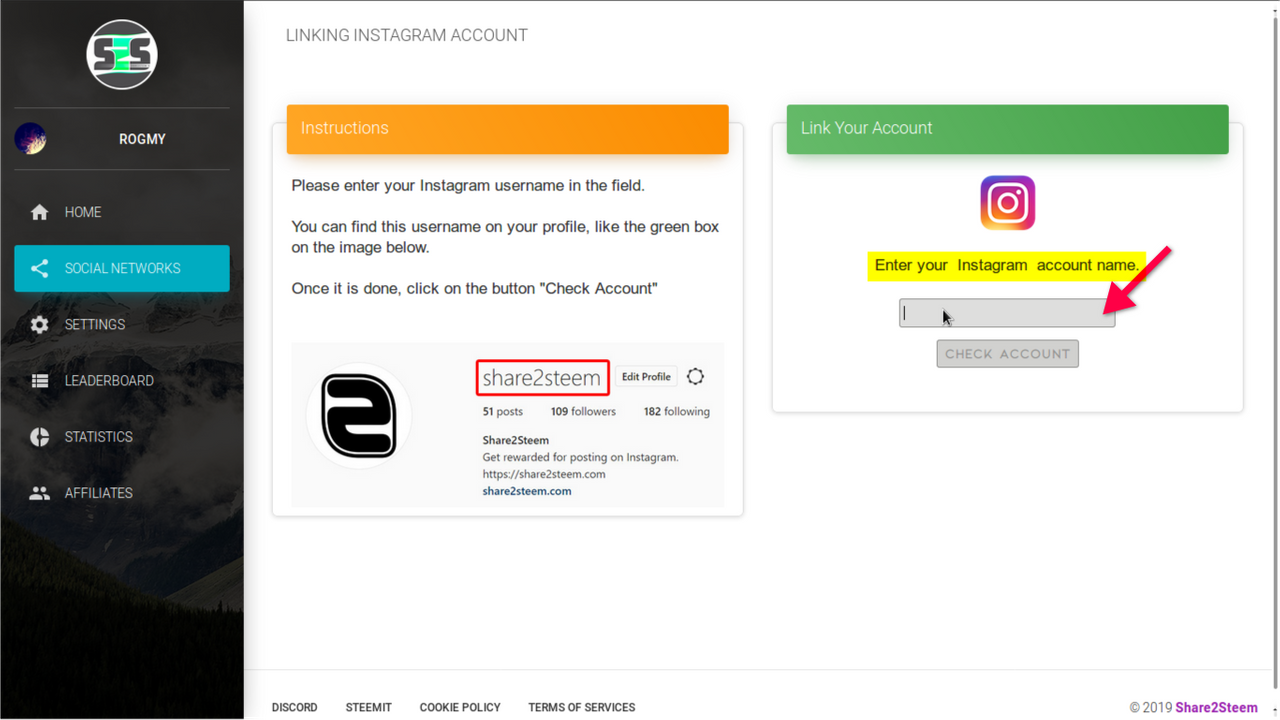Image resolution: width=1280 pixels, height=720 pixels.
Task: Click the Statistics pie chart icon
Action: tap(39, 436)
